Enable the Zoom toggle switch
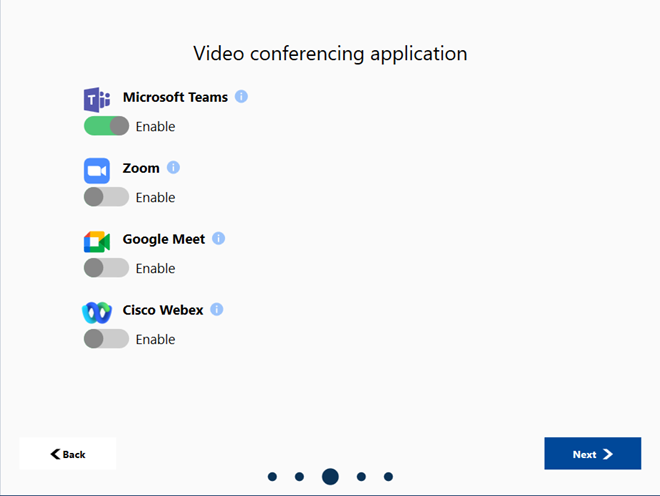The image size is (660, 496). click(x=106, y=197)
